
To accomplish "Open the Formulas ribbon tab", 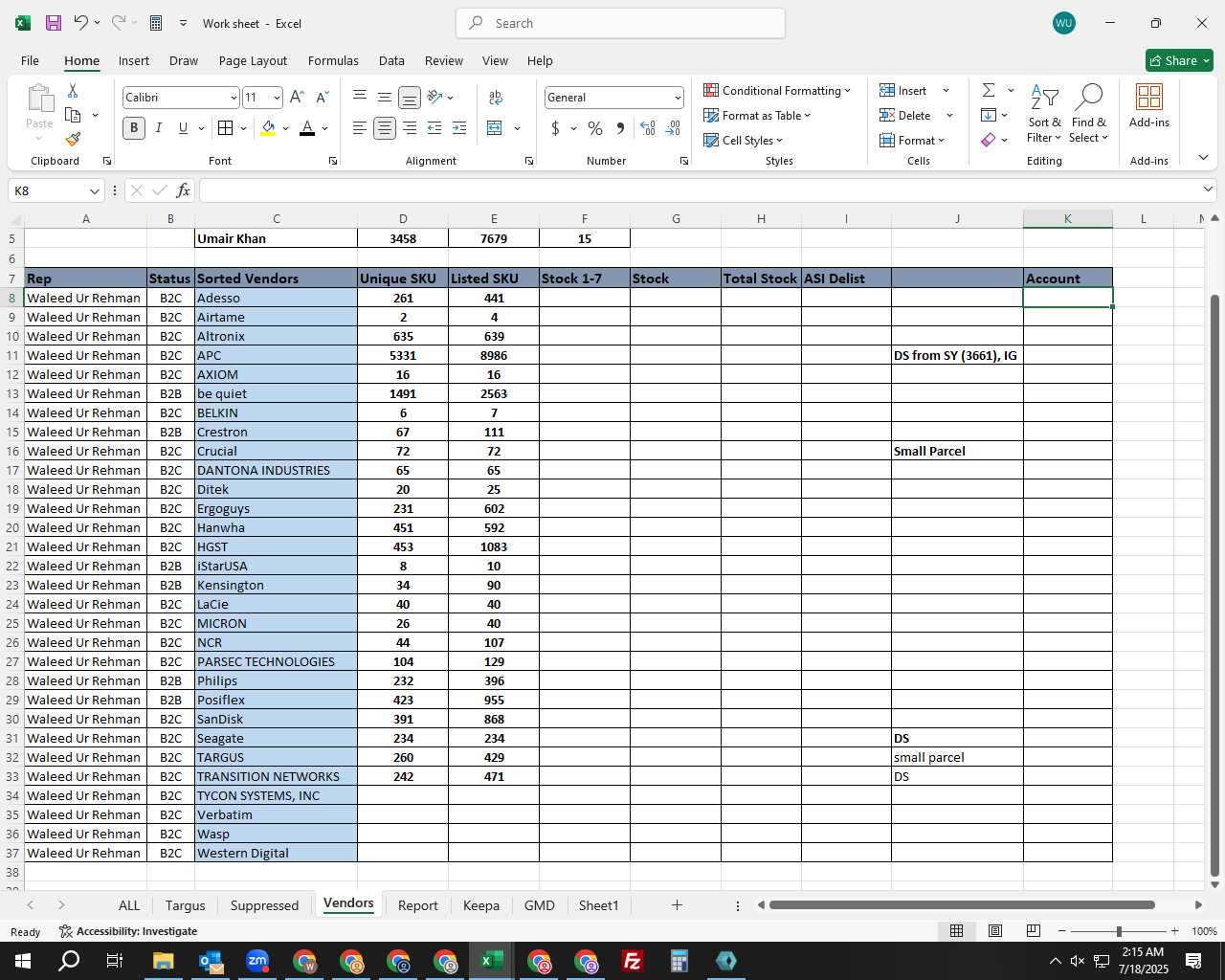I will pyautogui.click(x=333, y=60).
